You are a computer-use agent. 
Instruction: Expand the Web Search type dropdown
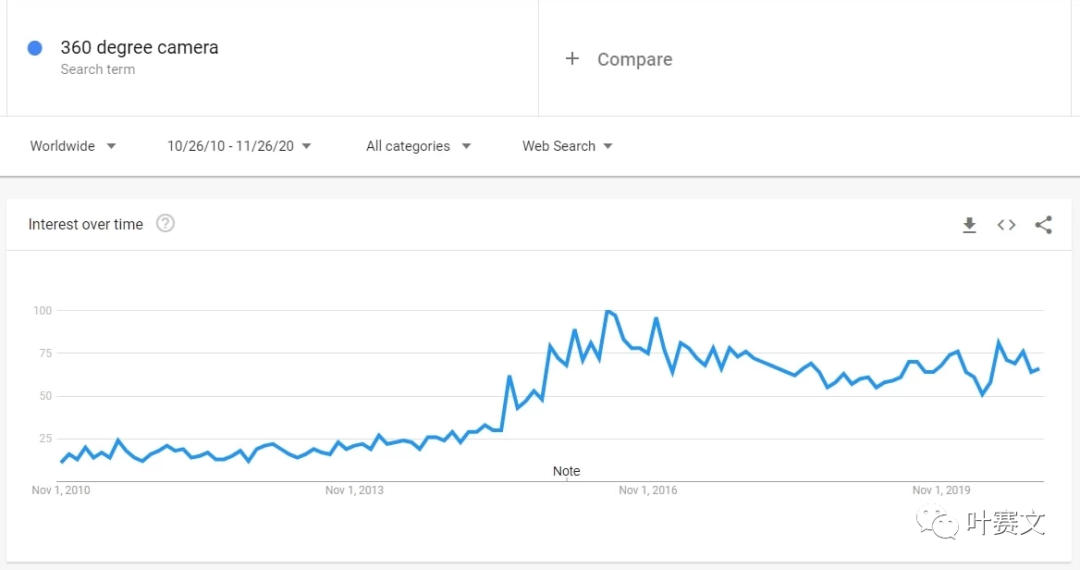[567, 146]
